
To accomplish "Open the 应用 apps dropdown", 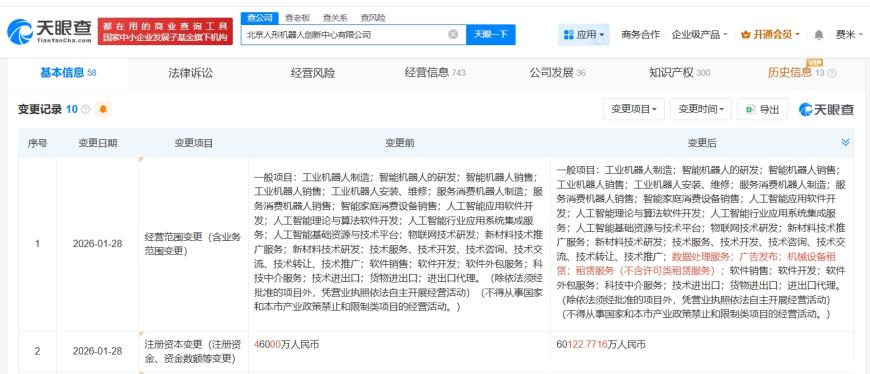I will click(584, 34).
